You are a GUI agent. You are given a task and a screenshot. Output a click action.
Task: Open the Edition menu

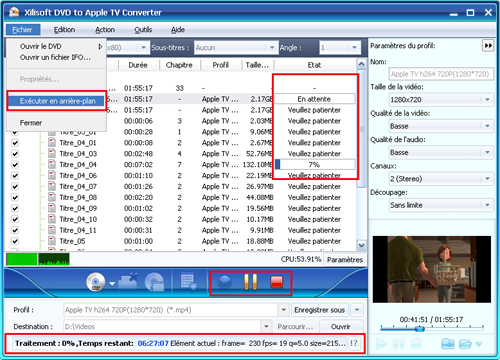click(x=64, y=30)
